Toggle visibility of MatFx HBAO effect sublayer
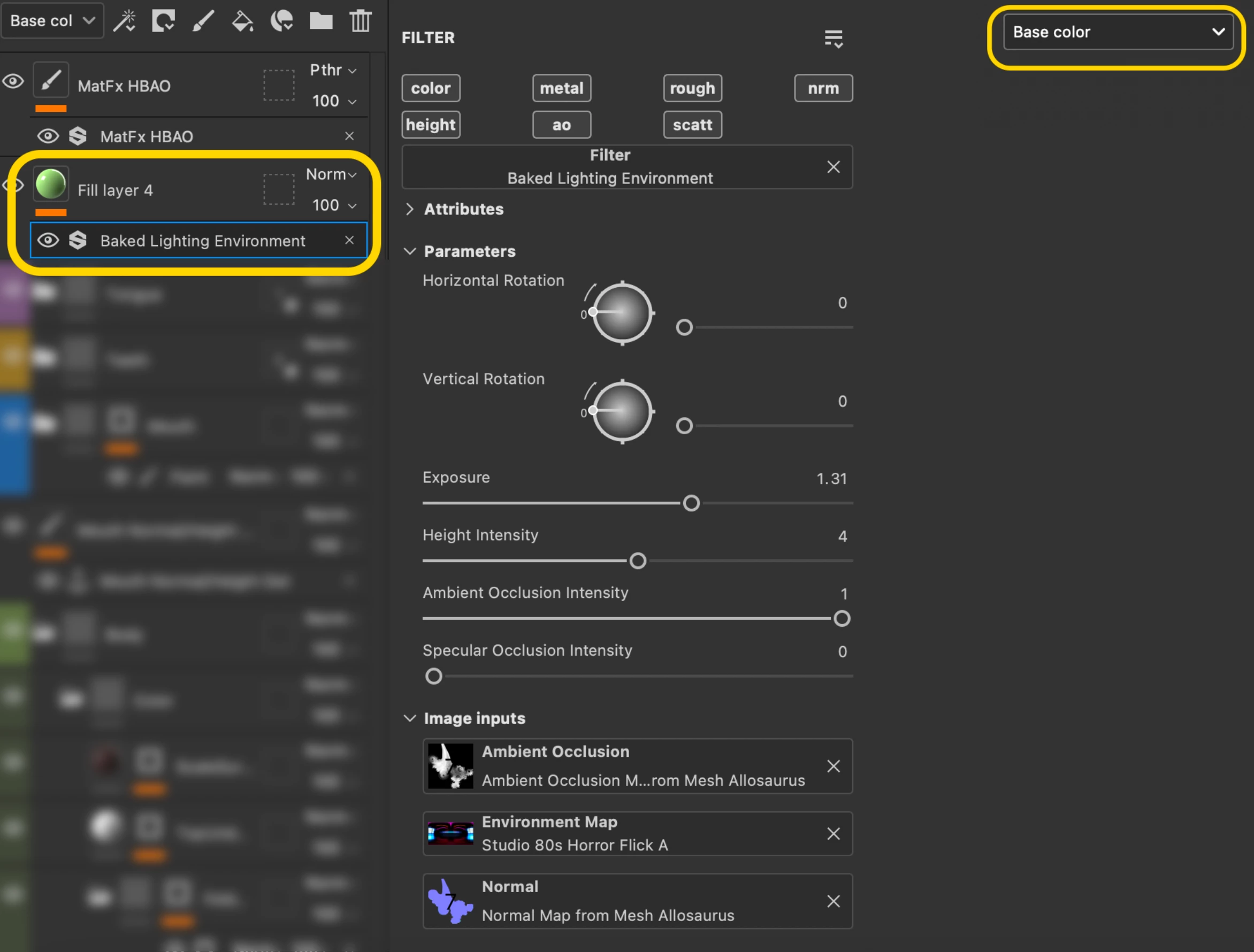This screenshot has height=952, width=1254. [x=48, y=136]
